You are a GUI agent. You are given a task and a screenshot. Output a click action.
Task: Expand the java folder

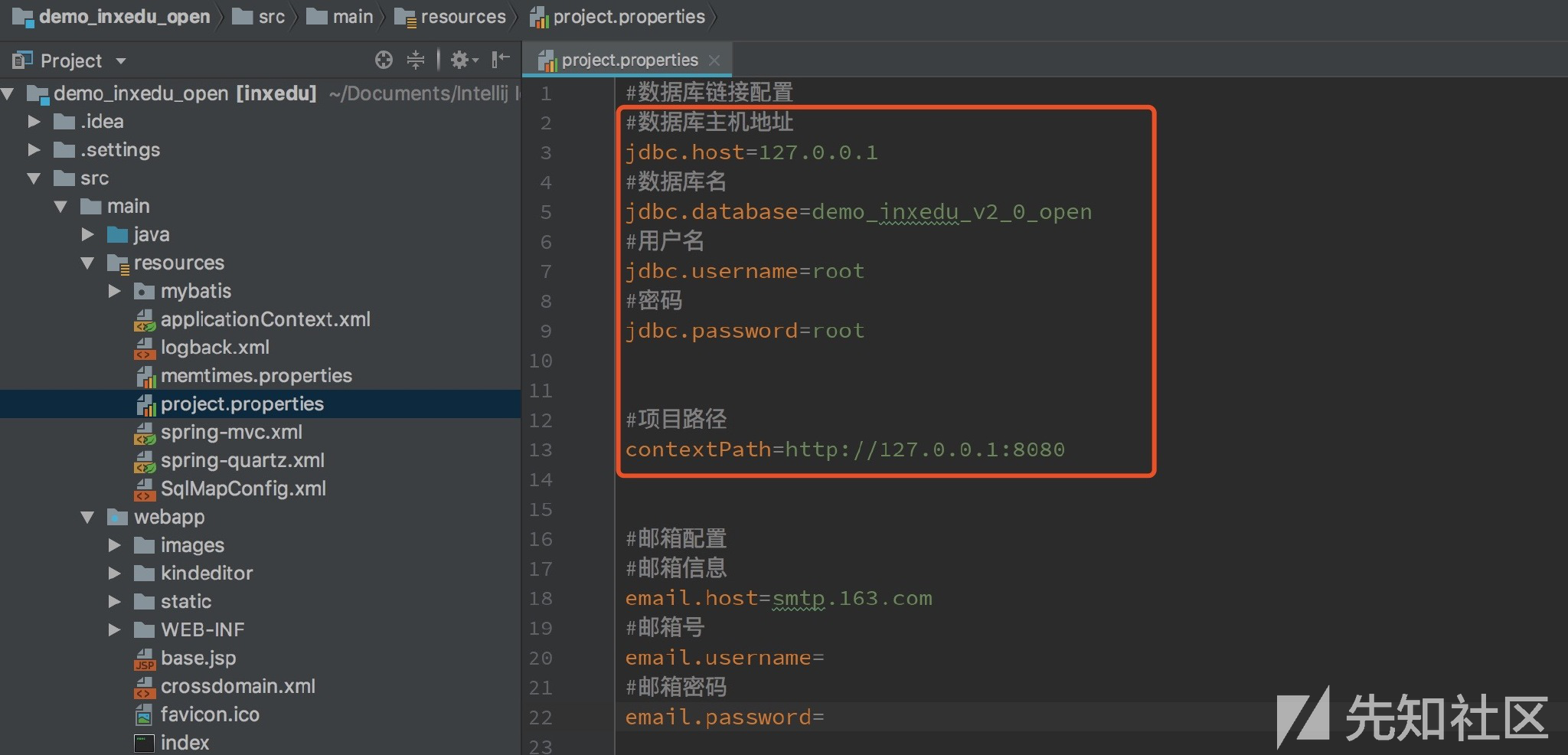click(x=88, y=234)
